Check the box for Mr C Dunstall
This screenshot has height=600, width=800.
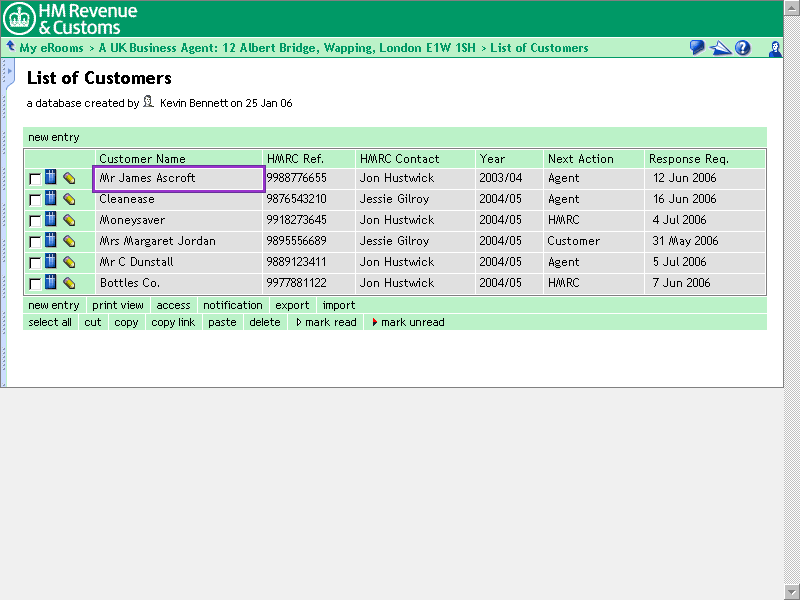click(35, 263)
